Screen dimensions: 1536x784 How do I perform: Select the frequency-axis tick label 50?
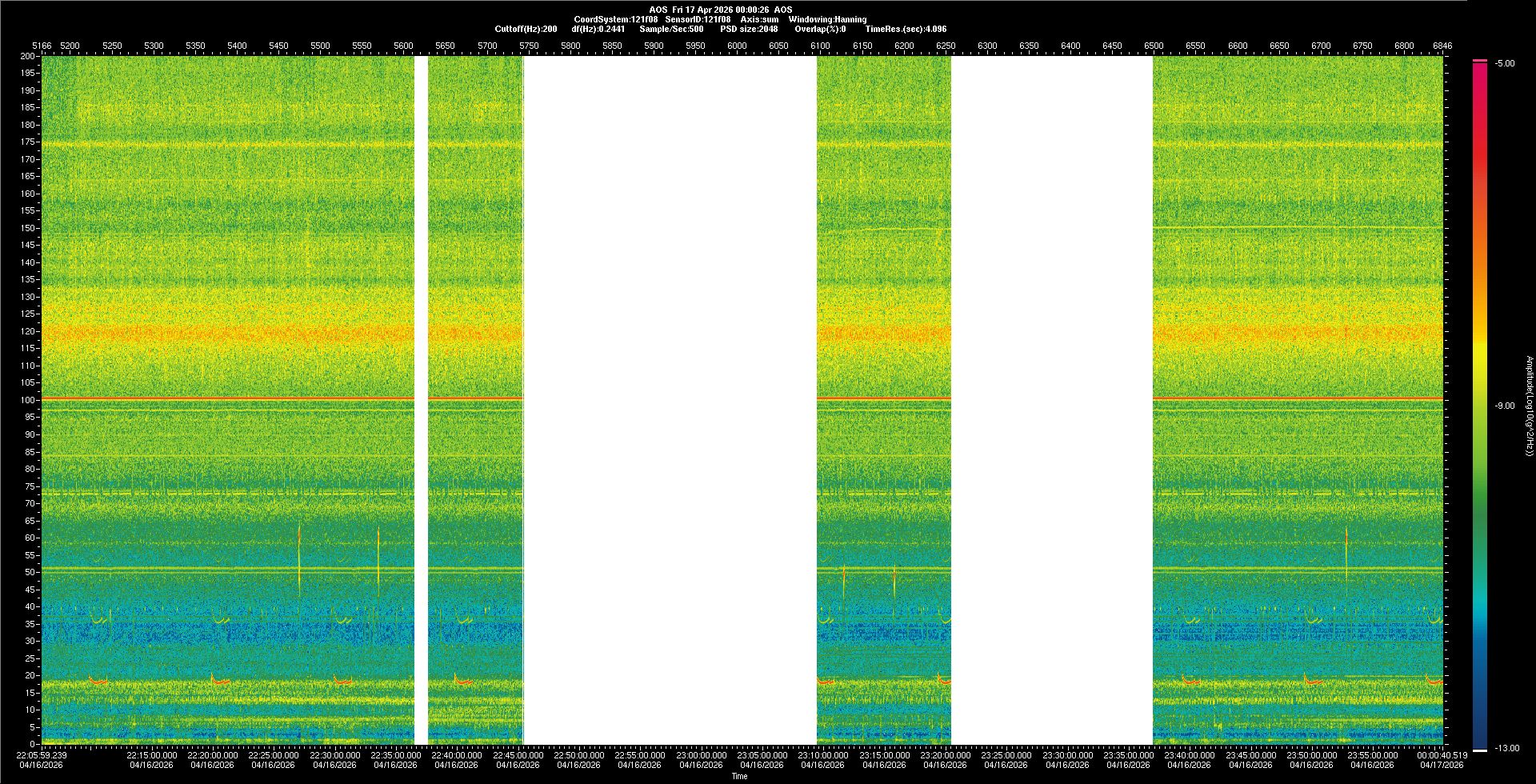[x=30, y=572]
